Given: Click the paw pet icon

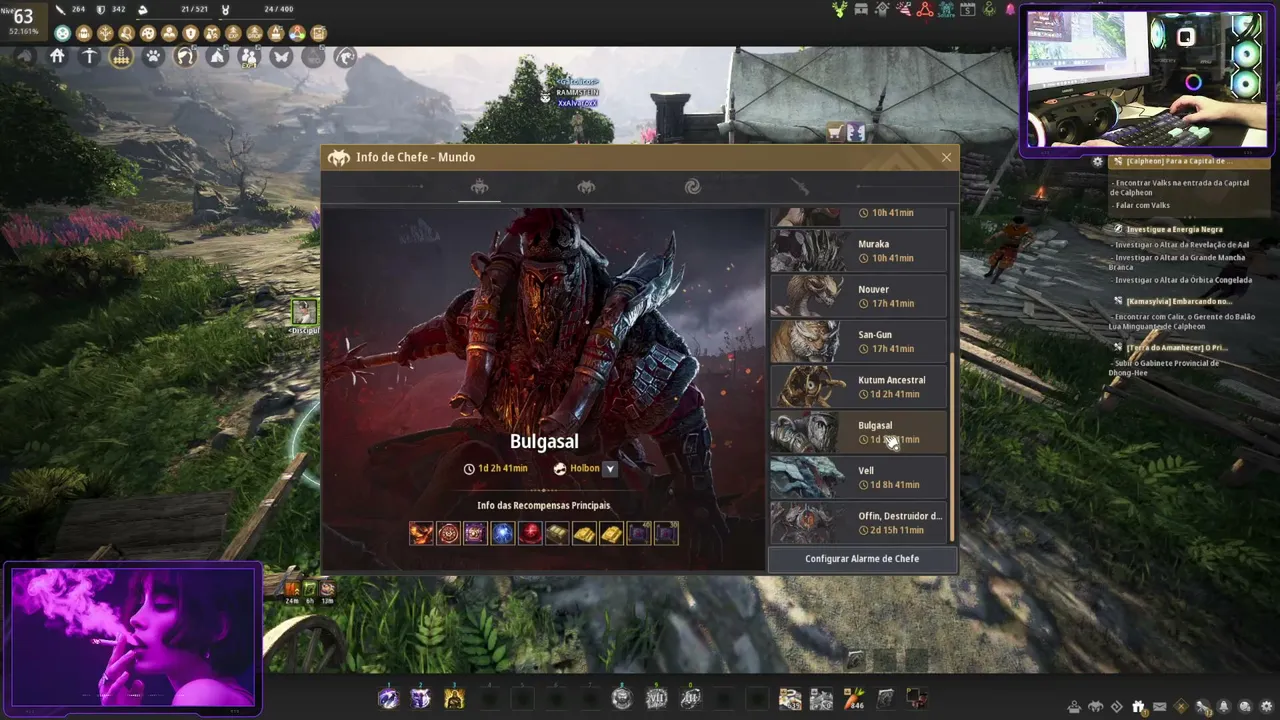Looking at the screenshot, I should click(x=153, y=57).
